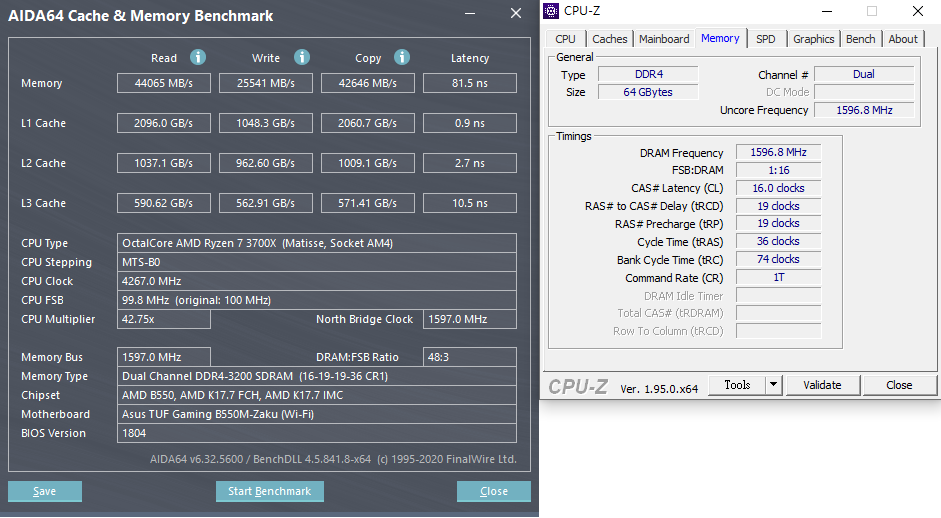
Task: Click the Memory Read value 44065 MB/s
Action: (x=164, y=83)
